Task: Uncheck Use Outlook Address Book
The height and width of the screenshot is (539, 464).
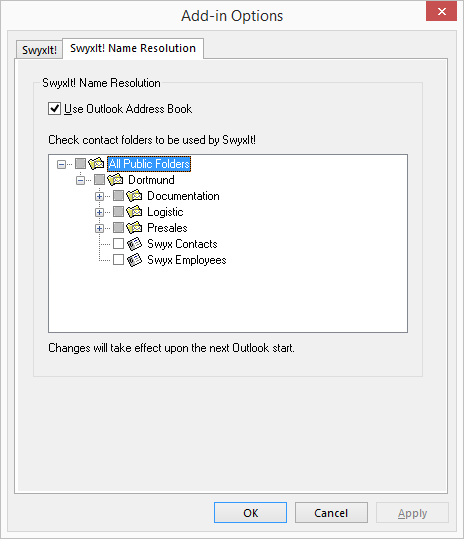Action: pyautogui.click(x=54, y=109)
